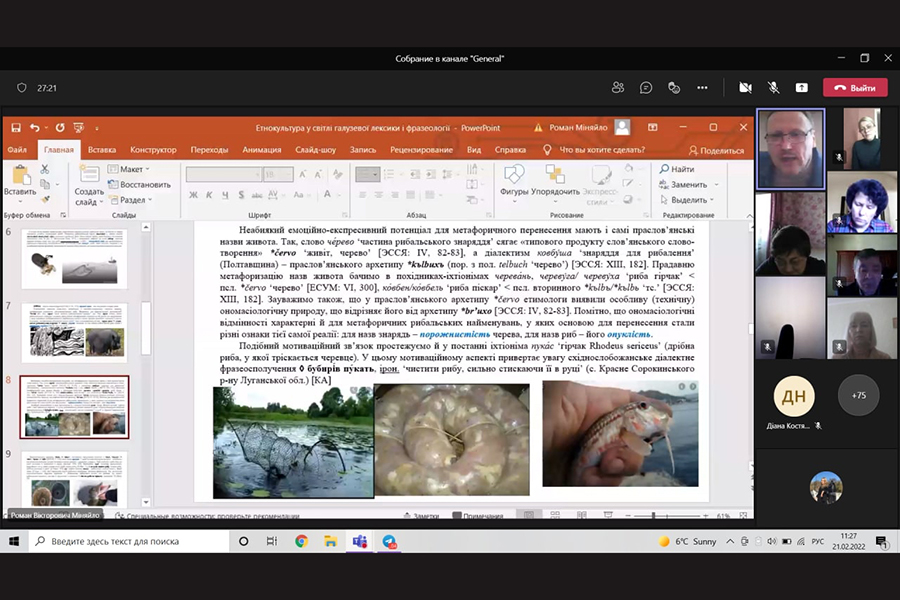
Task: Open the meeting chat
Action: 646,88
